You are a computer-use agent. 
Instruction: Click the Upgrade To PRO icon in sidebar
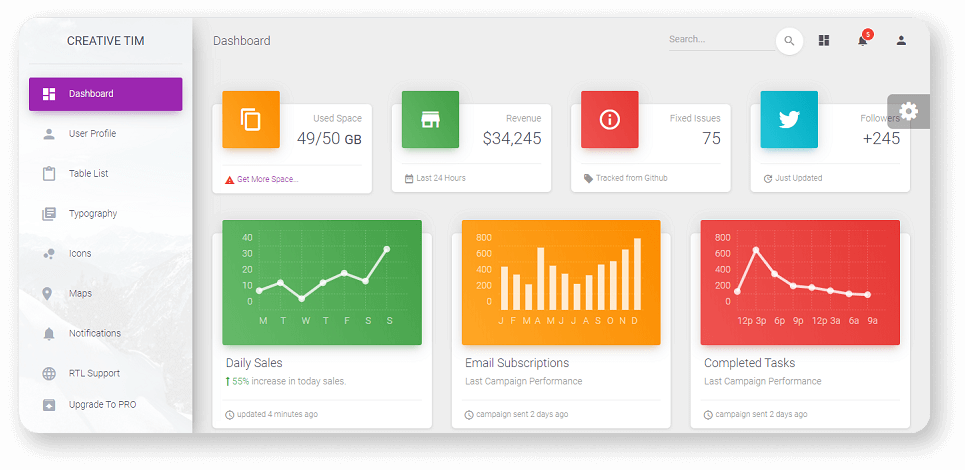click(x=49, y=405)
